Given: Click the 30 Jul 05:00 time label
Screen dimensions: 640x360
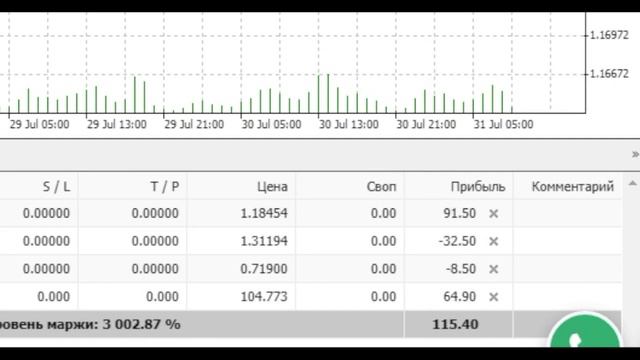Looking at the screenshot, I should click(271, 124).
